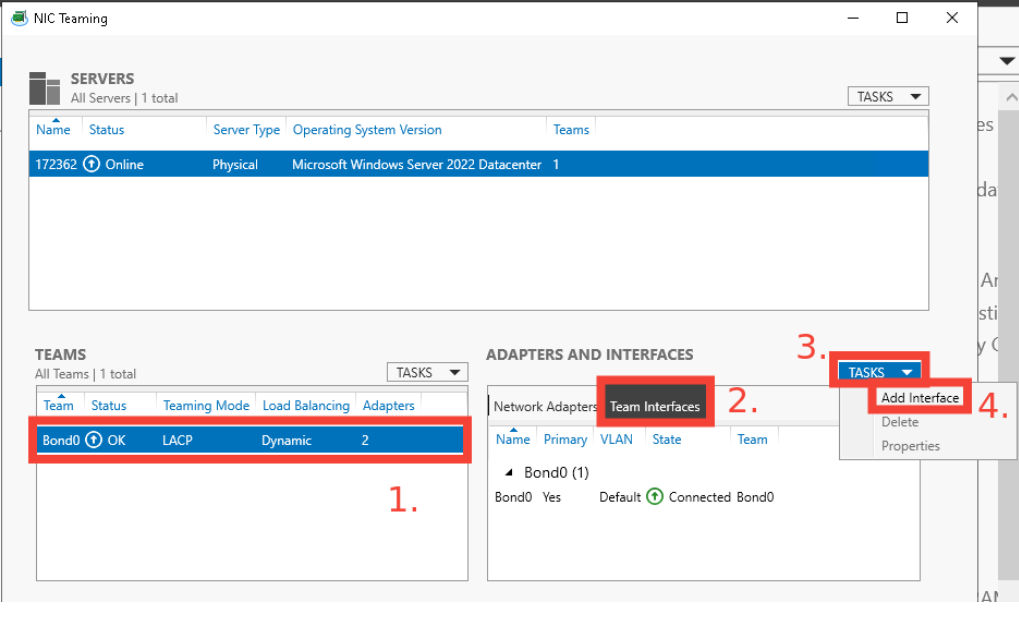
Task: Select the Properties menu entry
Action: point(910,446)
